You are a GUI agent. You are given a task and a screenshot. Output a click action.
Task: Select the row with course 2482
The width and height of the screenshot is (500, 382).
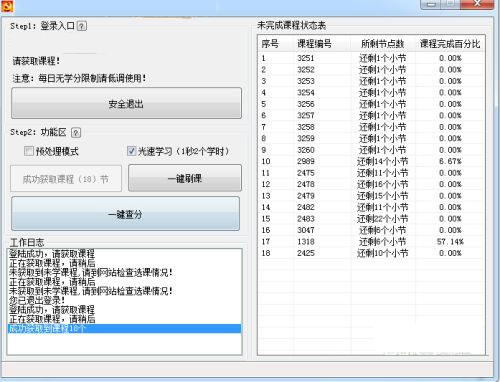point(371,207)
